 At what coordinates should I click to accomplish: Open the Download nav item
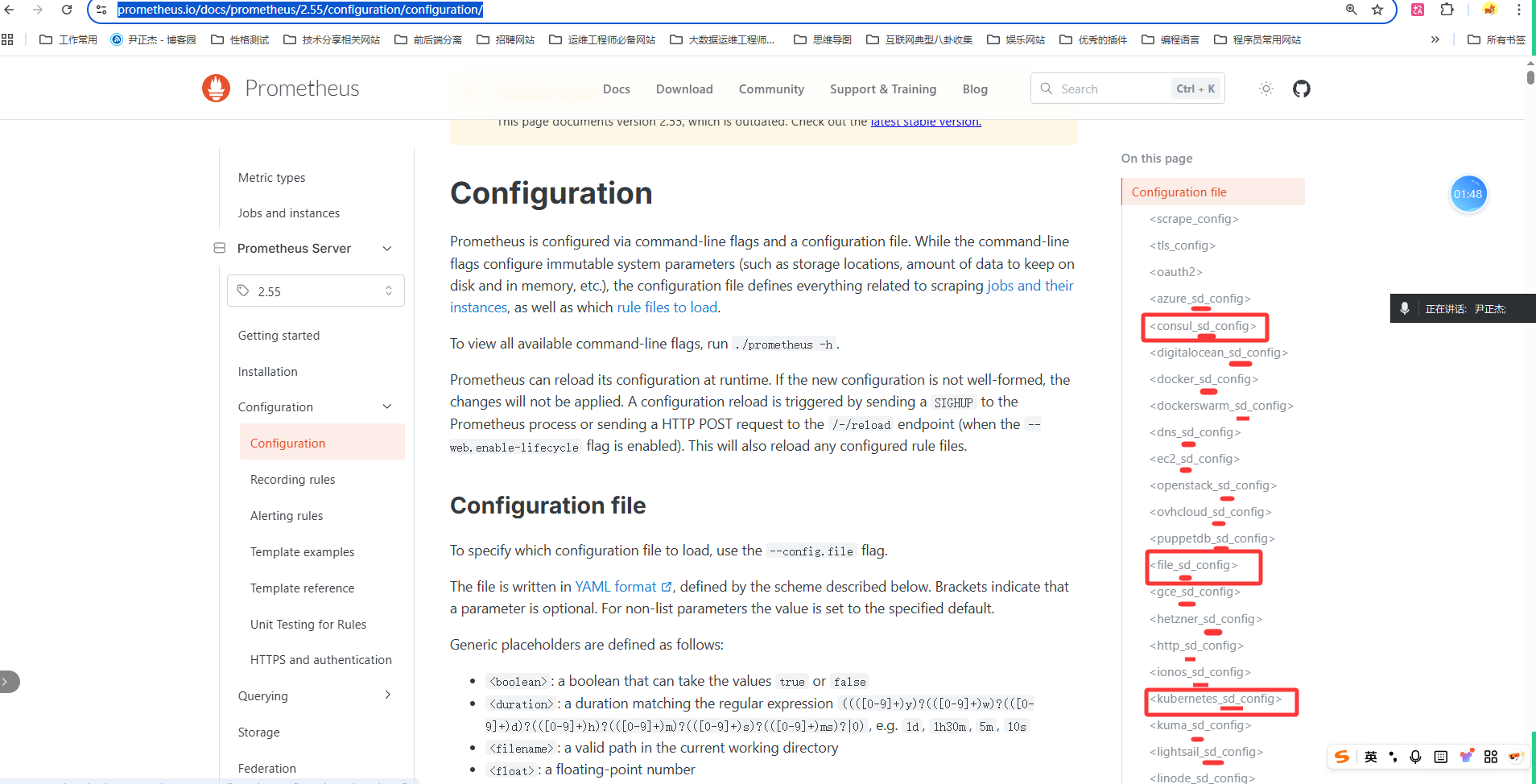click(684, 89)
